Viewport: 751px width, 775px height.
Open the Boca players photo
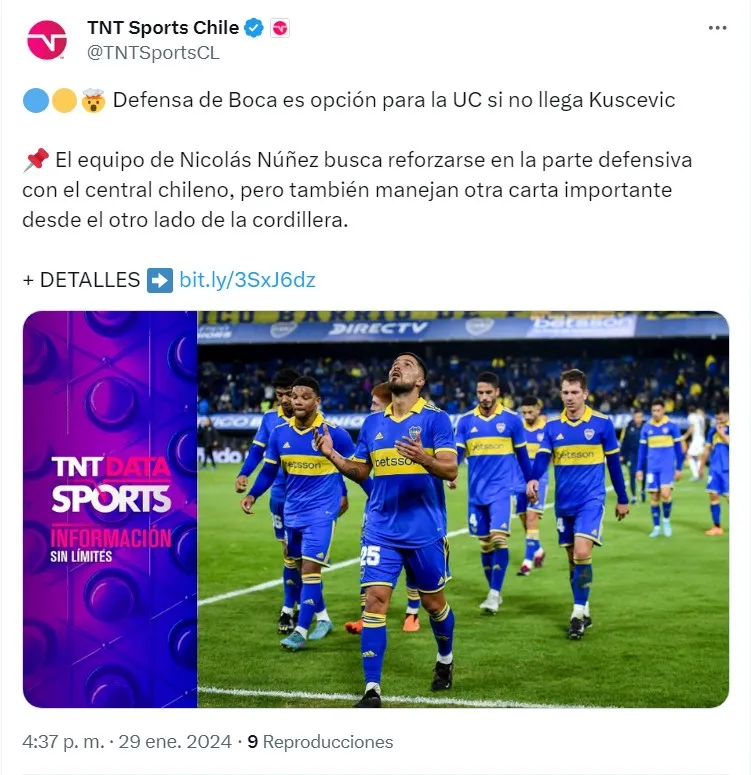(463, 509)
